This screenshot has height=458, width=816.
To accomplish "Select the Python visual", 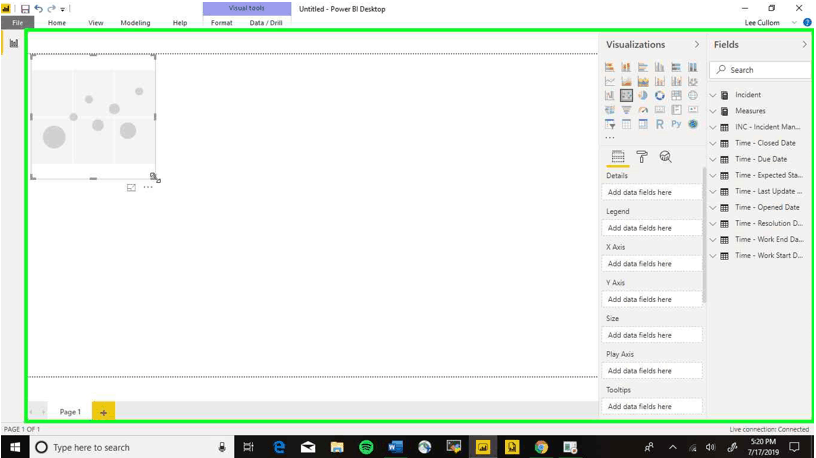I will tap(676, 124).
